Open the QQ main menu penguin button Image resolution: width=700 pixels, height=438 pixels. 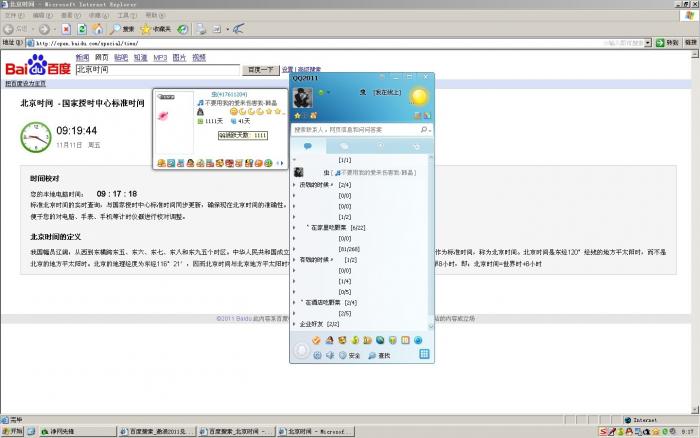[302, 350]
